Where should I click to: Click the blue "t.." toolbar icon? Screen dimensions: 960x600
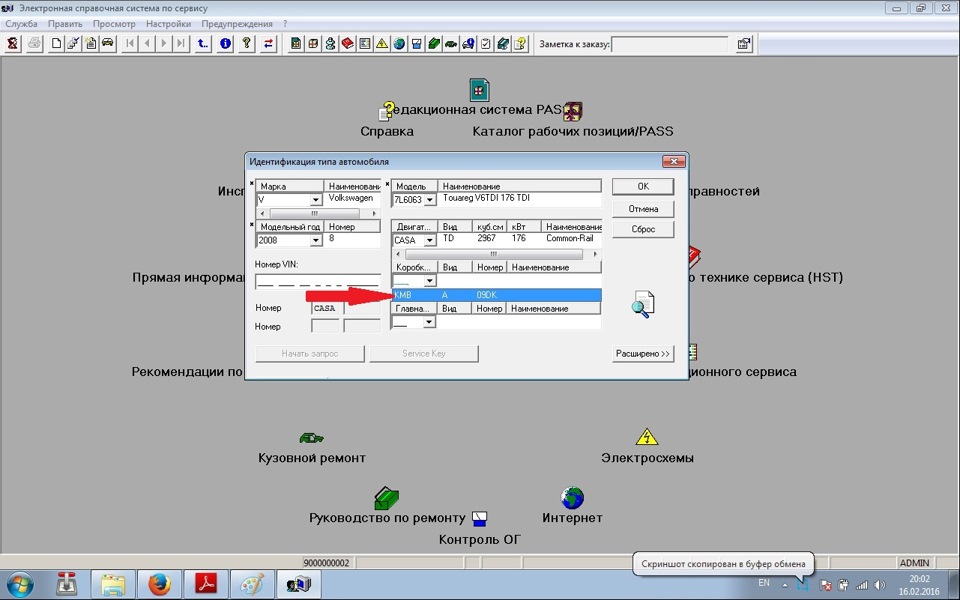tap(203, 43)
